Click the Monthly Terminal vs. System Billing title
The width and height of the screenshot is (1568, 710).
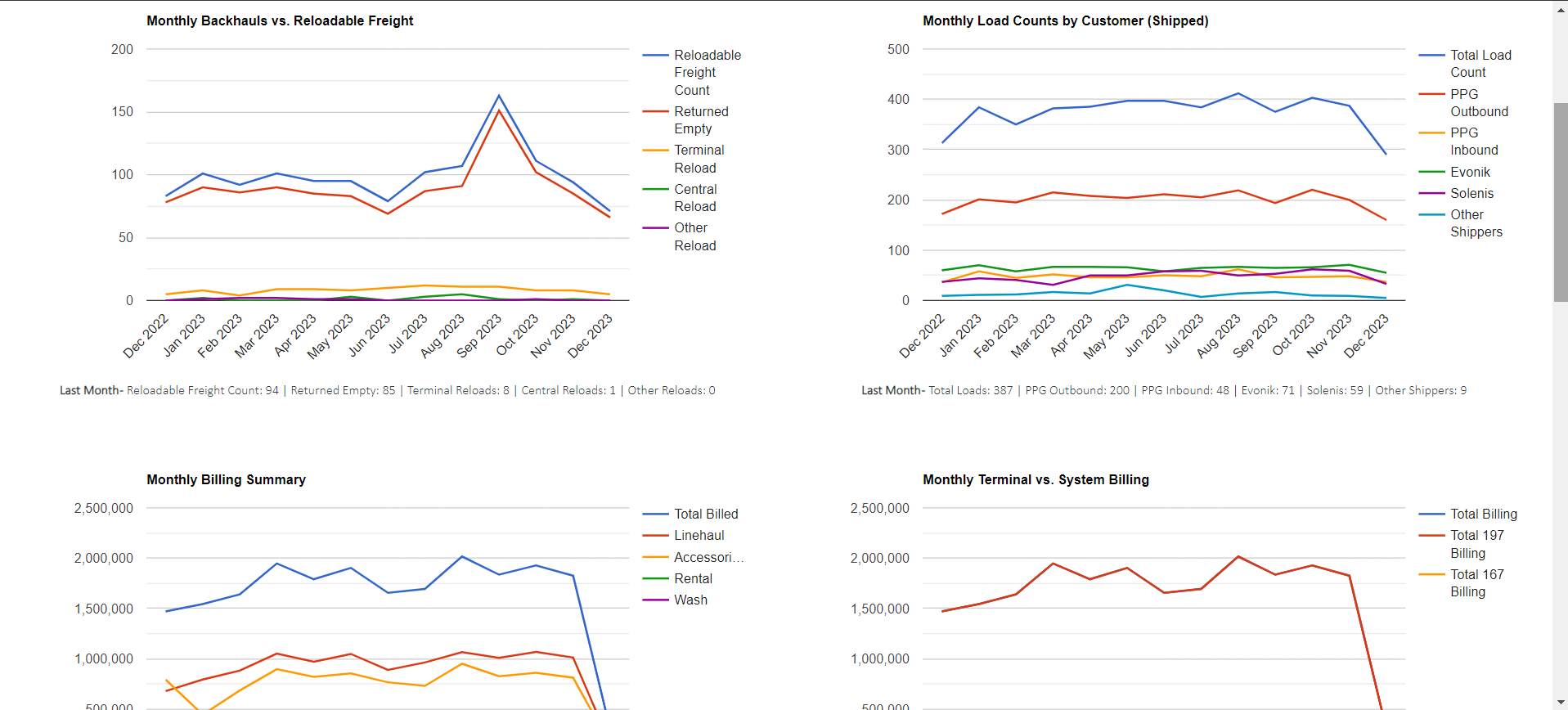click(x=1036, y=479)
